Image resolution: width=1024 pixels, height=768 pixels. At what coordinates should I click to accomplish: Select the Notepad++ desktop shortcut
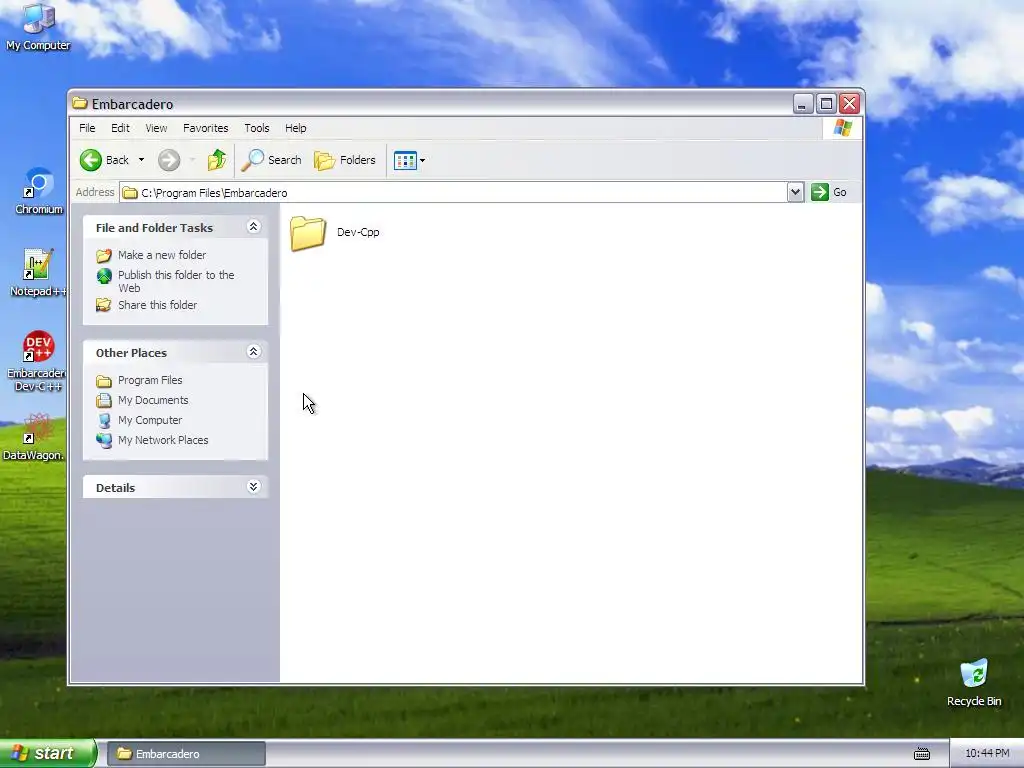(x=38, y=273)
